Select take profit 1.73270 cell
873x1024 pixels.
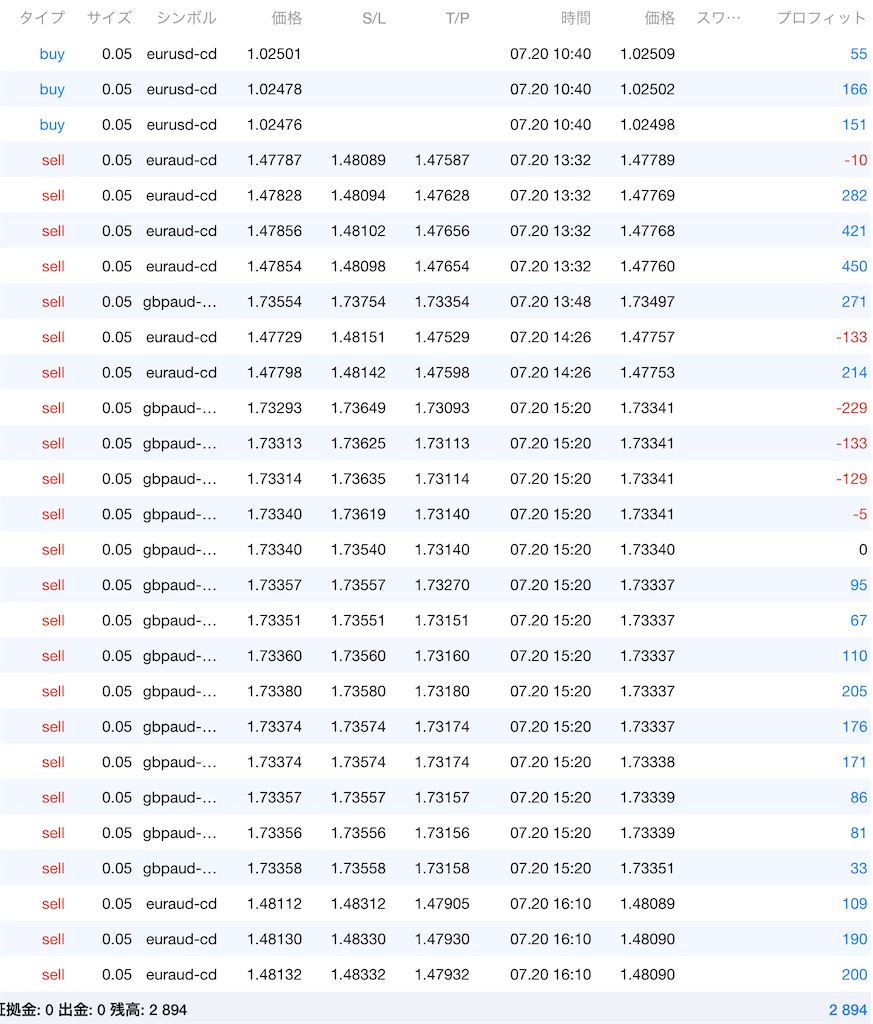point(442,584)
